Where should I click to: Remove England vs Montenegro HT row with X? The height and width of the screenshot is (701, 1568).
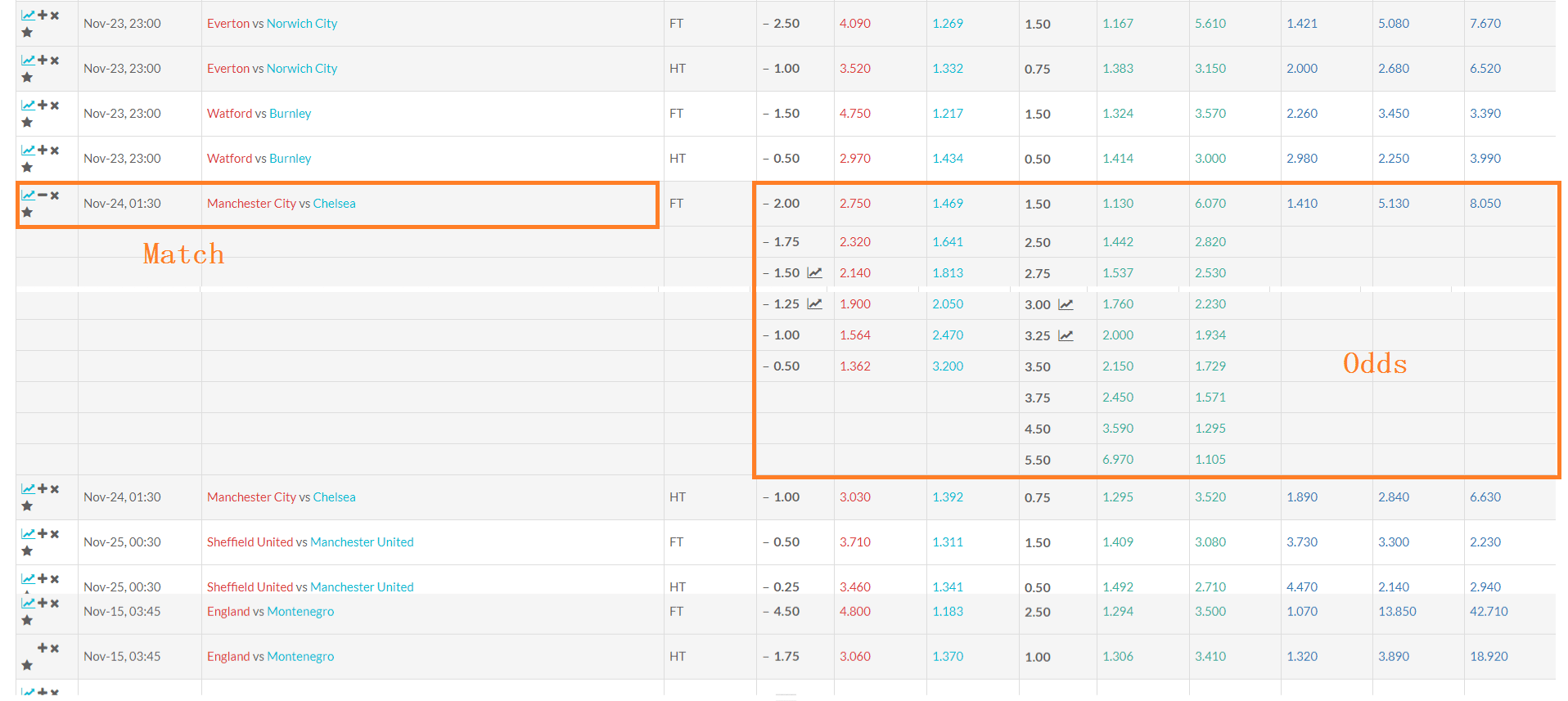[55, 649]
